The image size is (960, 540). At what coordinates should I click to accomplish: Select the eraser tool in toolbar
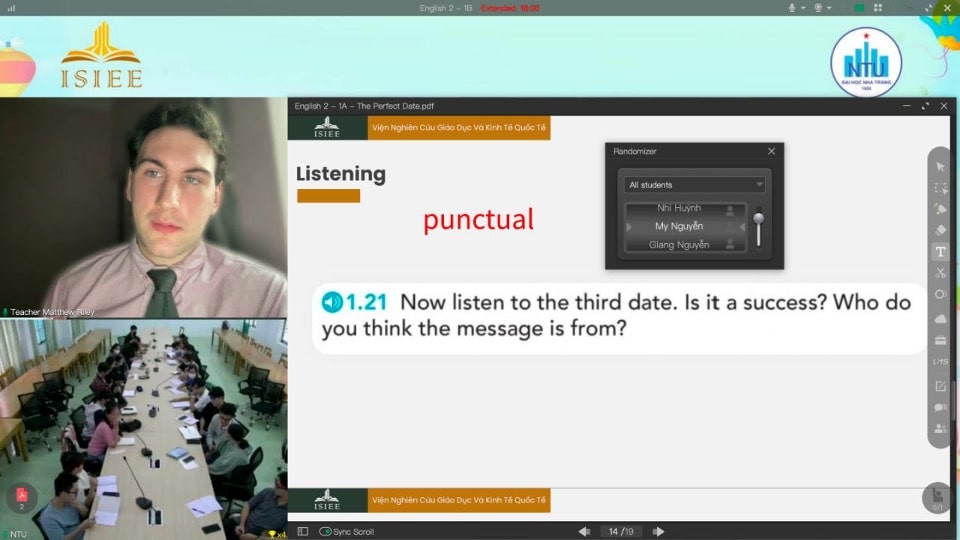click(940, 230)
